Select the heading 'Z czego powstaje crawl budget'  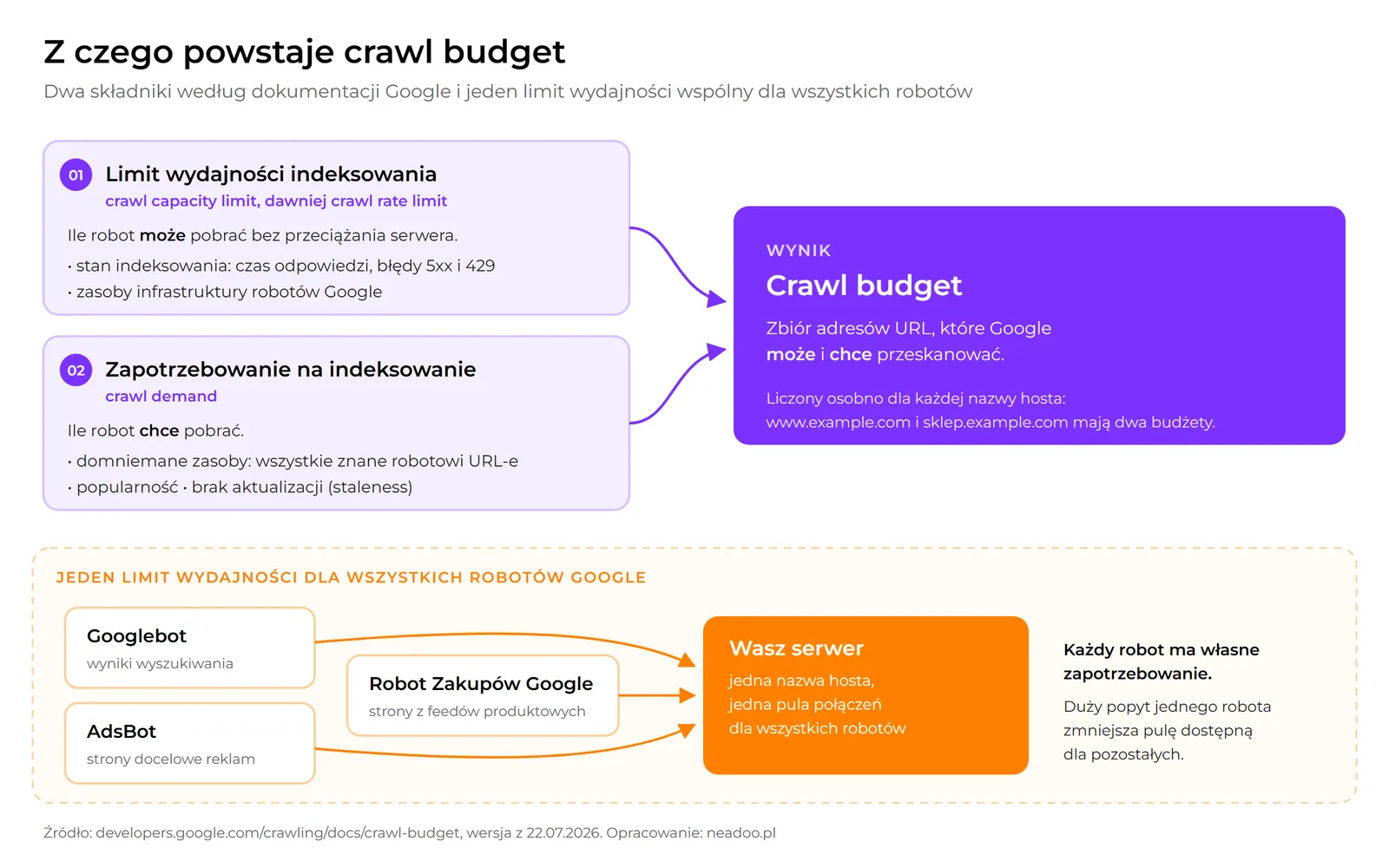304,52
